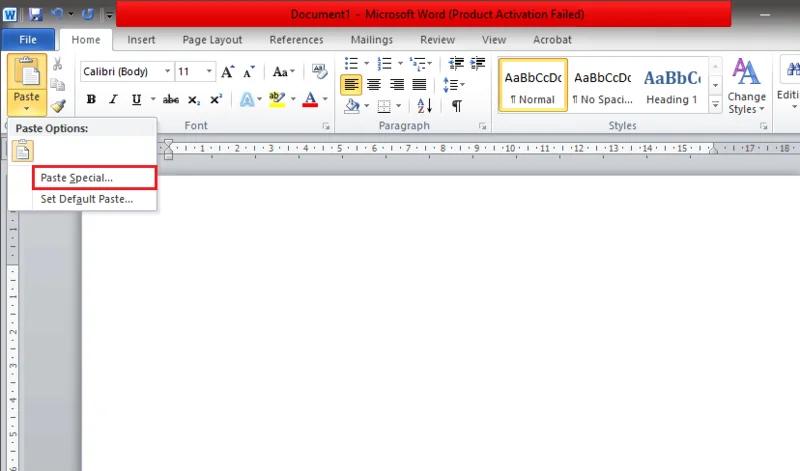This screenshot has height=471, width=800.
Task: Open the File tab
Action: [x=28, y=40]
